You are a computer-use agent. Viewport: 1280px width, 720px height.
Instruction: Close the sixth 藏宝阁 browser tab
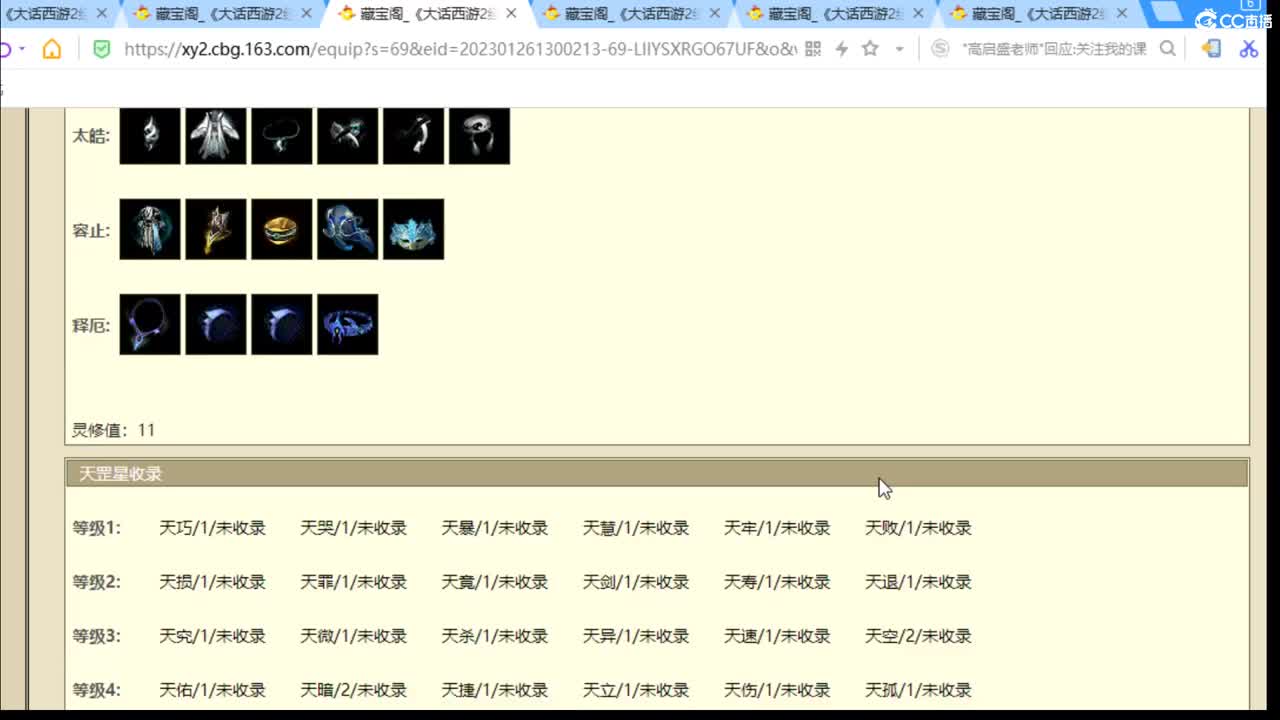tap(1121, 14)
